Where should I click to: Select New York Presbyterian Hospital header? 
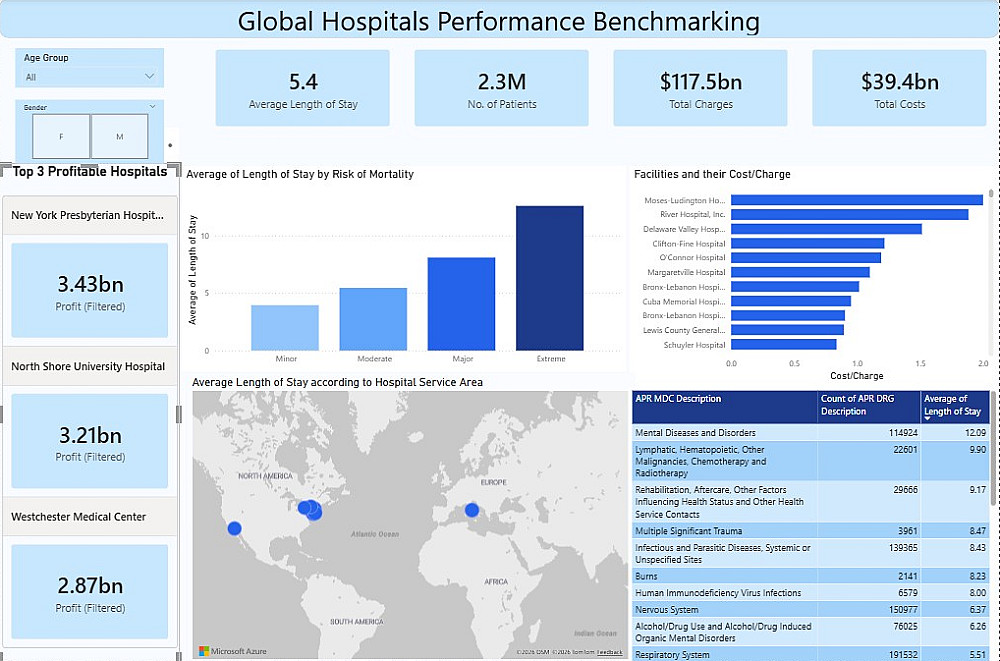point(89,215)
